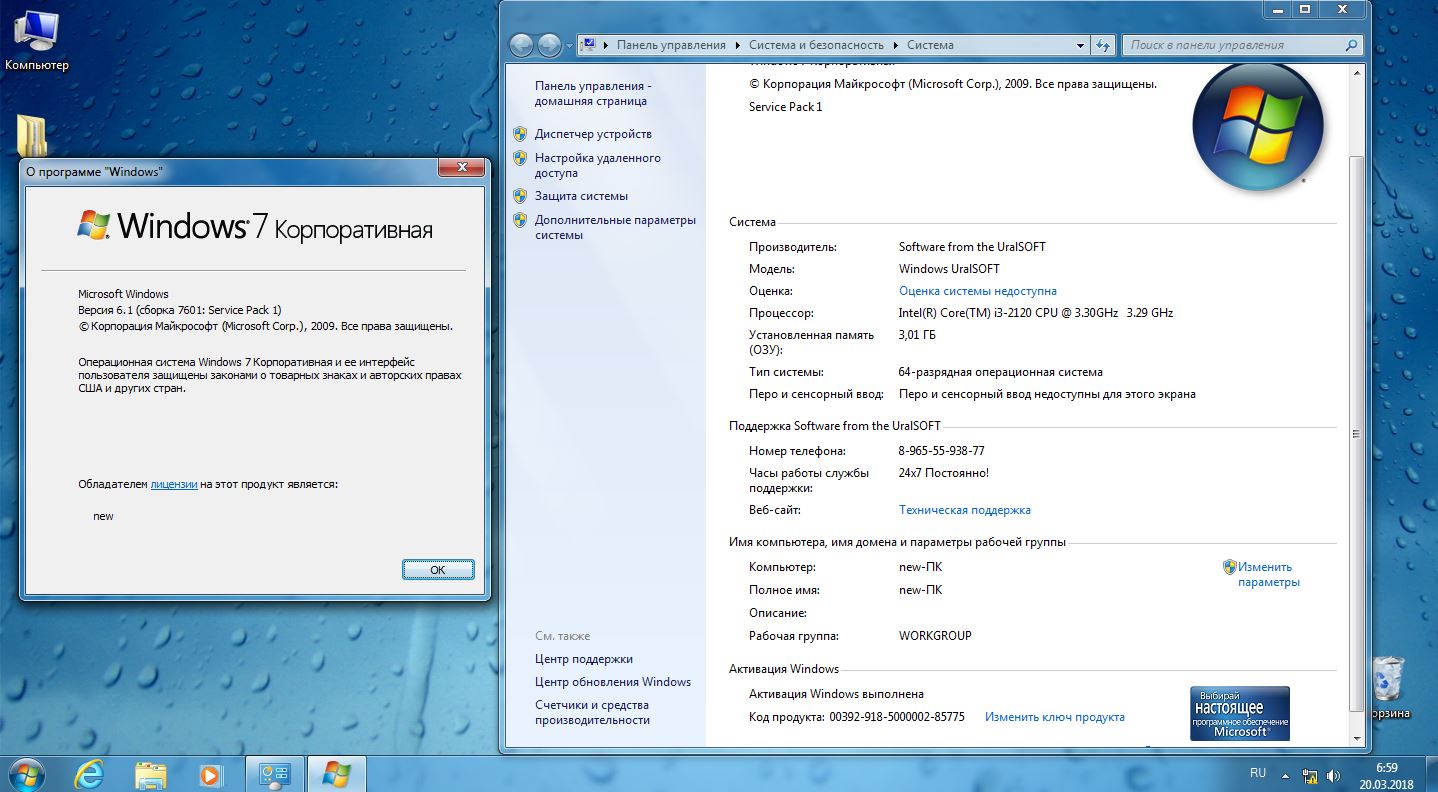
Task: Refresh the Control Panel address bar
Action: (1103, 45)
